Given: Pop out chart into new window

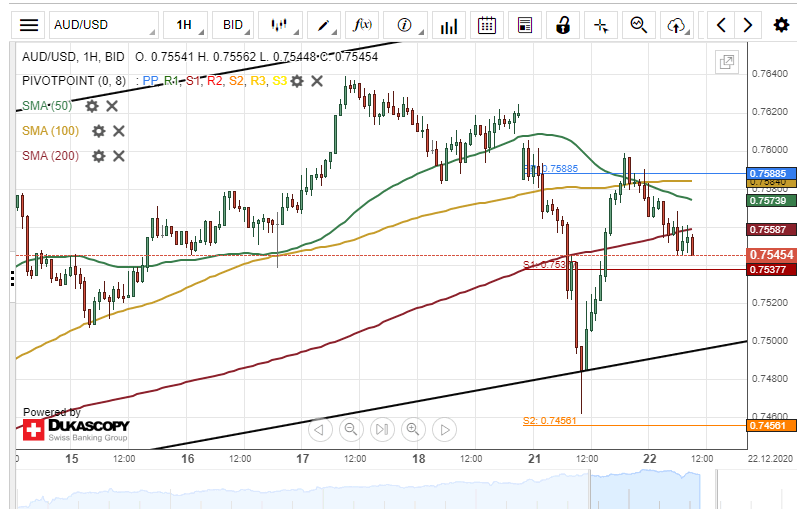Looking at the screenshot, I should [727, 63].
